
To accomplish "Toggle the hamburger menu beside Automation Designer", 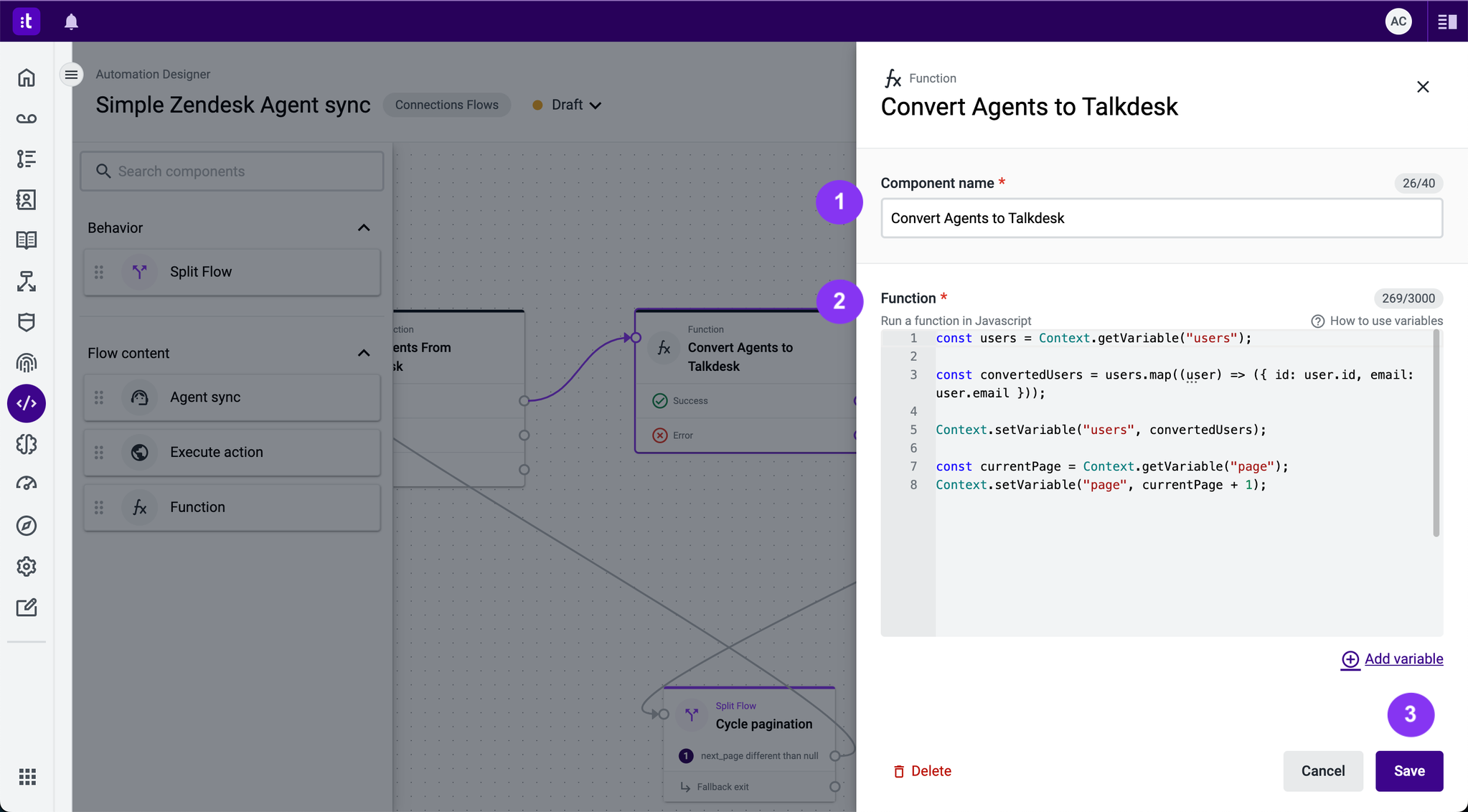I will (x=71, y=74).
